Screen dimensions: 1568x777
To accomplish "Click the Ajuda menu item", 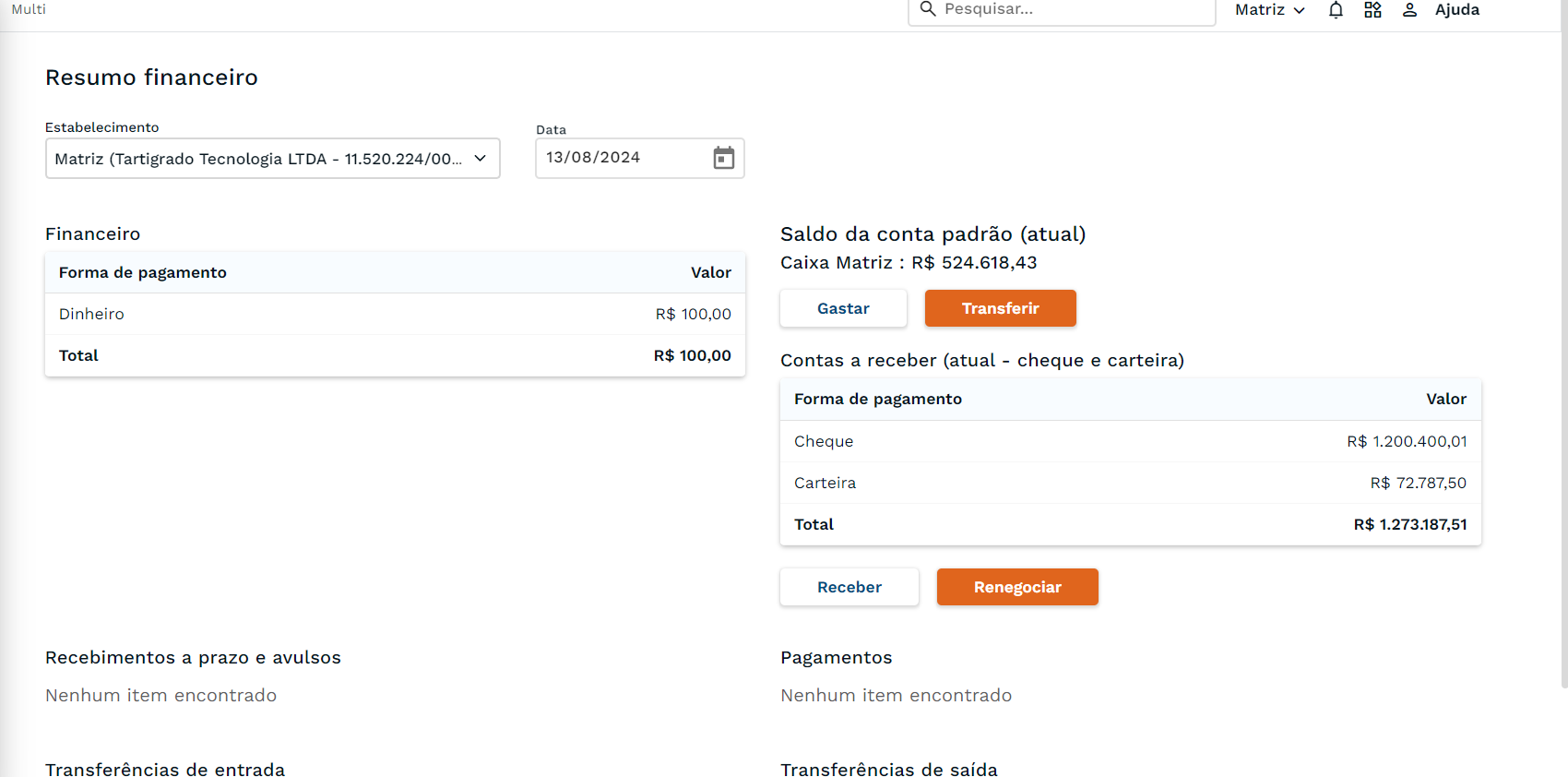I will [1456, 10].
